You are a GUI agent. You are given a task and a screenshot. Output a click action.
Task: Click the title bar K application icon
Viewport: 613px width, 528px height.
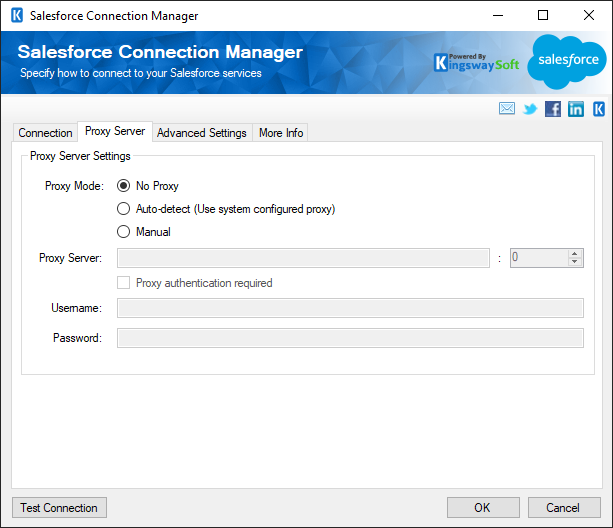[17, 16]
